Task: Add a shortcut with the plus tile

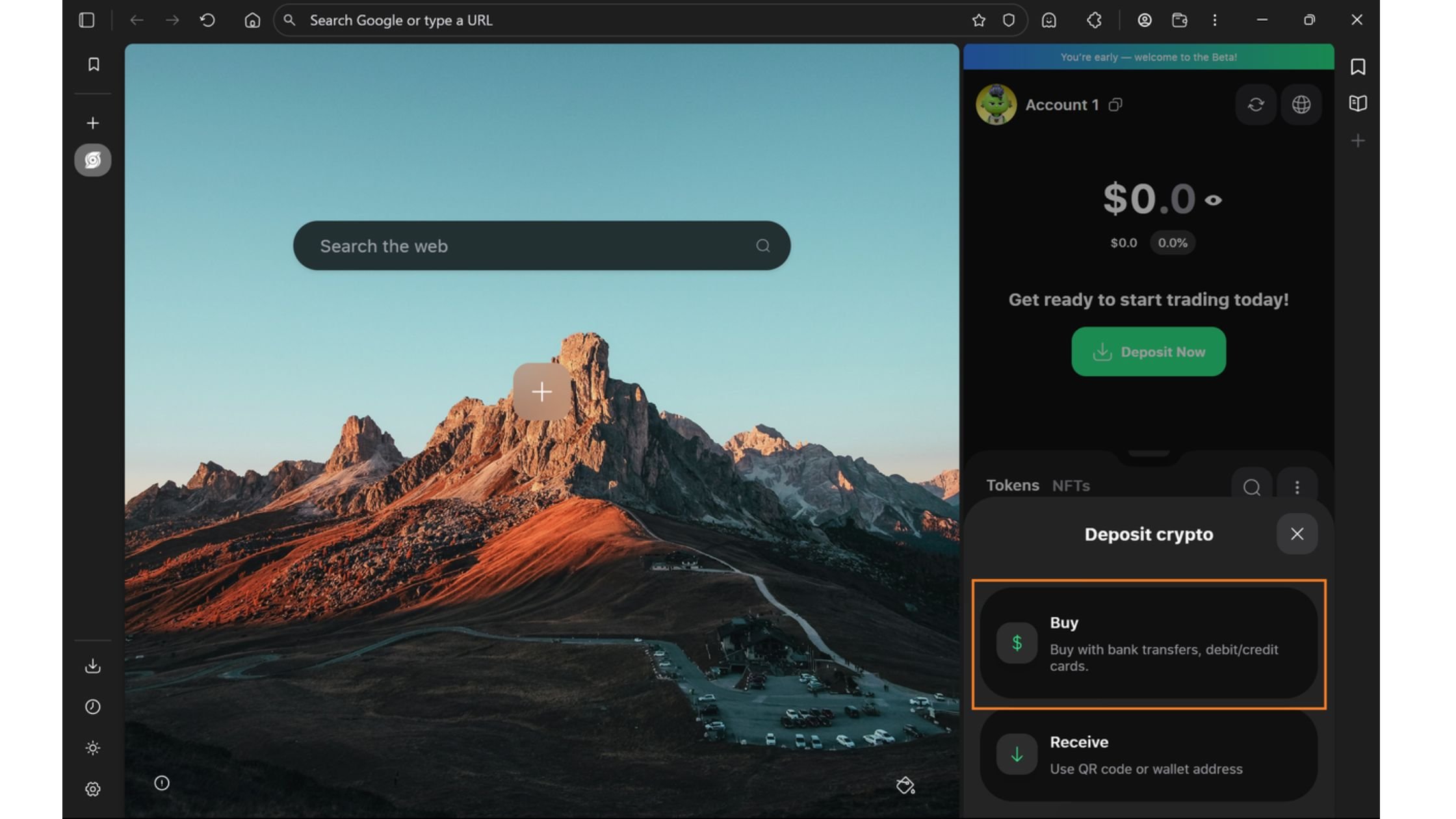Action: [541, 391]
